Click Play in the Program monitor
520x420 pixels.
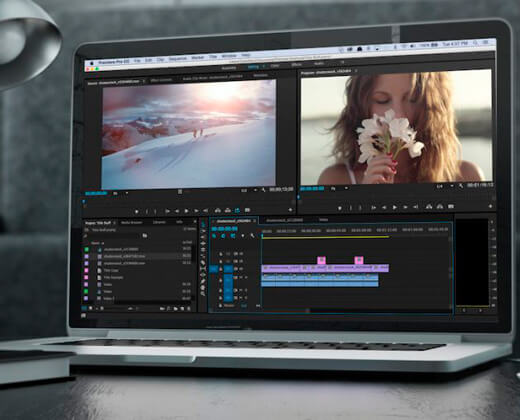pyautogui.click(x=395, y=207)
